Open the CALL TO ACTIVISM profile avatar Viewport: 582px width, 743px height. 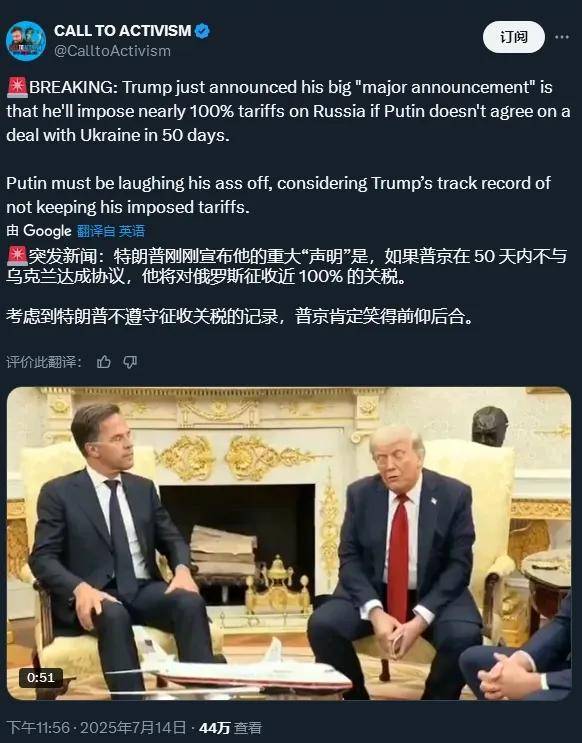26,41
